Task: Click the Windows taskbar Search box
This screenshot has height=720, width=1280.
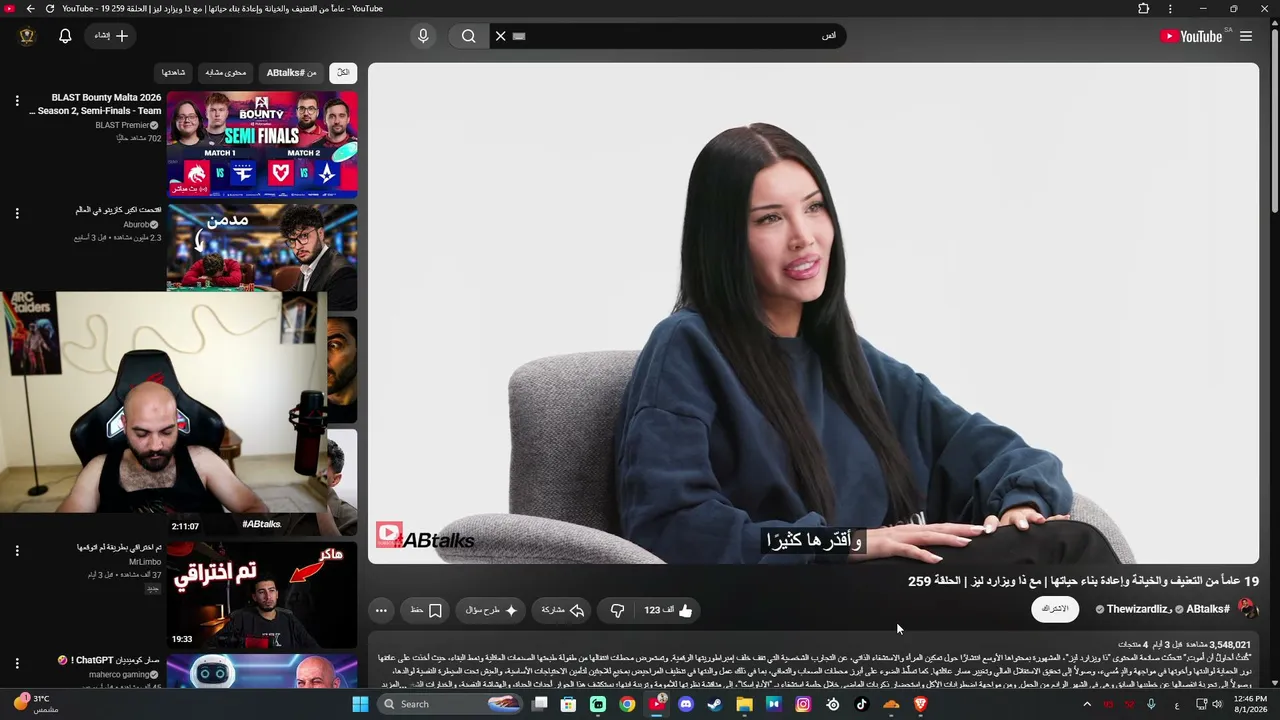Action: [x=448, y=704]
